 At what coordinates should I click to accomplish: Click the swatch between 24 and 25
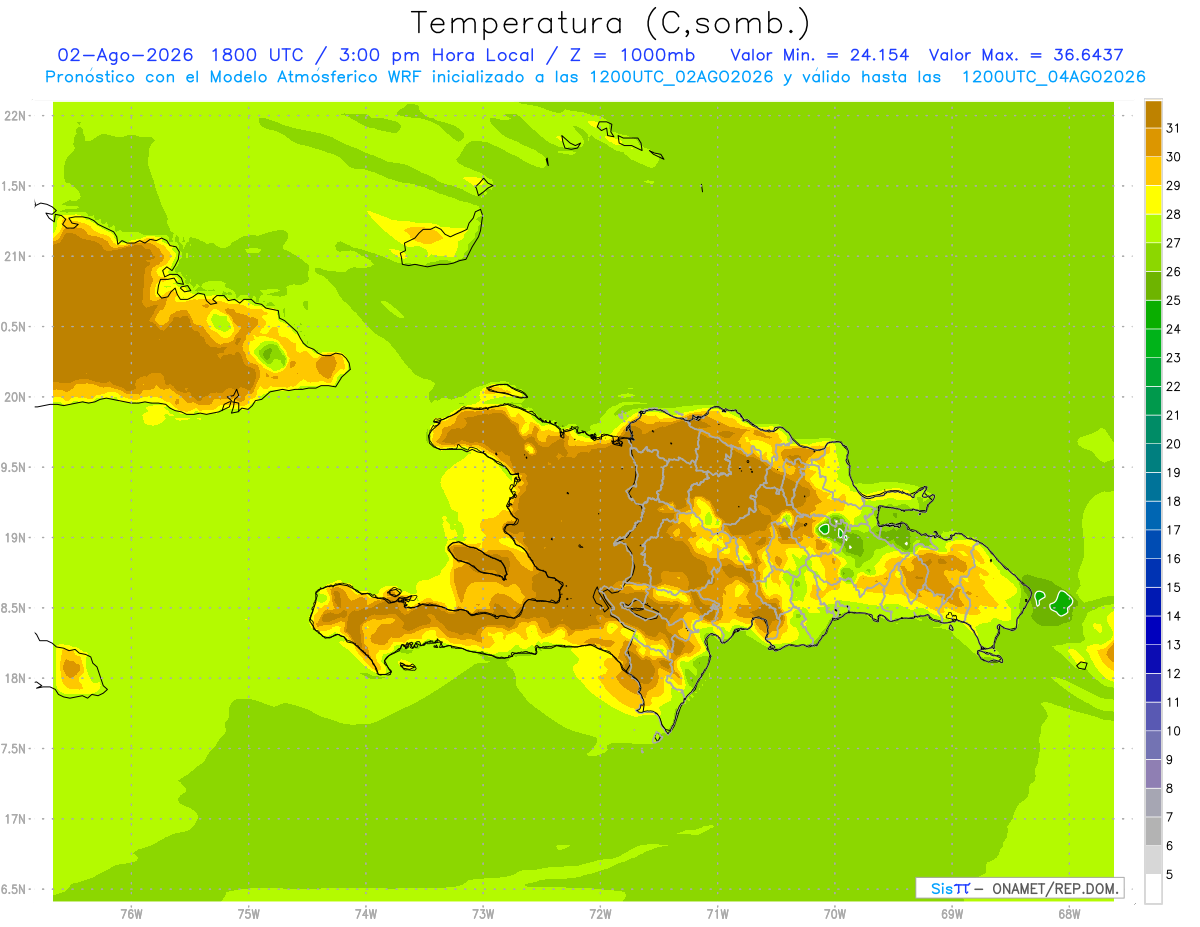click(1153, 314)
